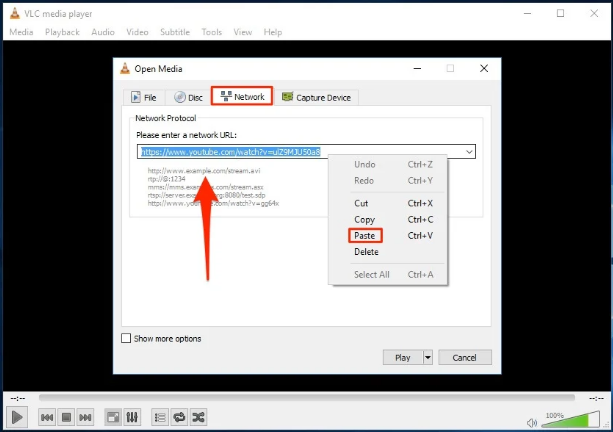Open the Media menu
Image resolution: width=613 pixels, height=432 pixels.
point(21,32)
